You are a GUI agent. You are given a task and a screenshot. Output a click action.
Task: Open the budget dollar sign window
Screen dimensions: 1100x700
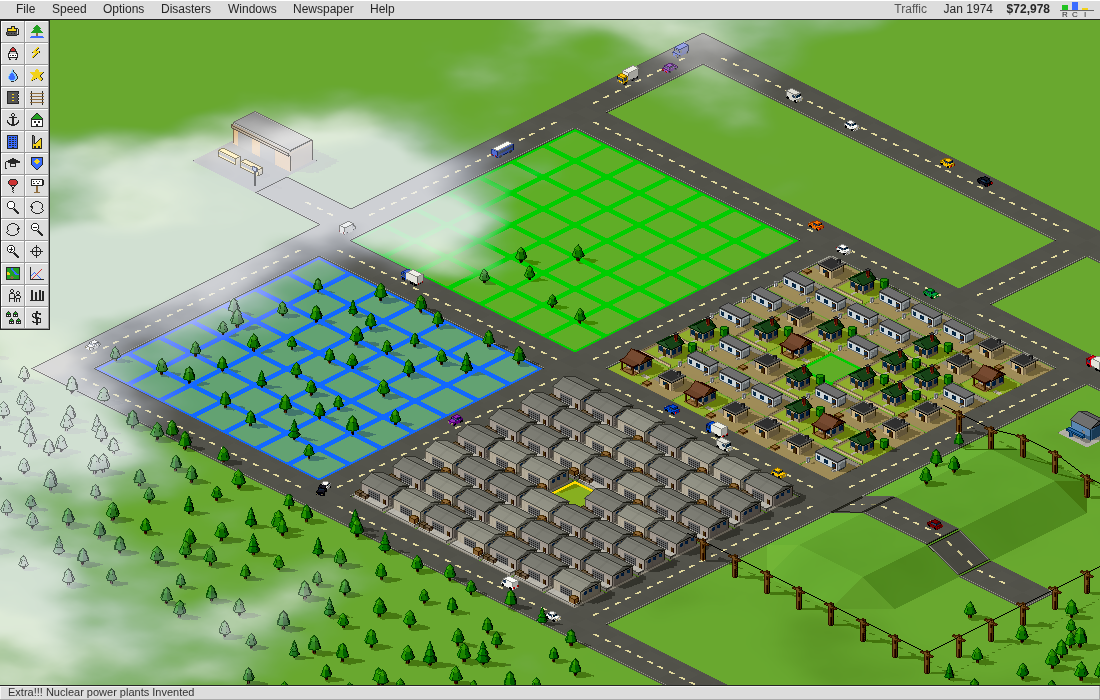click(x=36, y=318)
